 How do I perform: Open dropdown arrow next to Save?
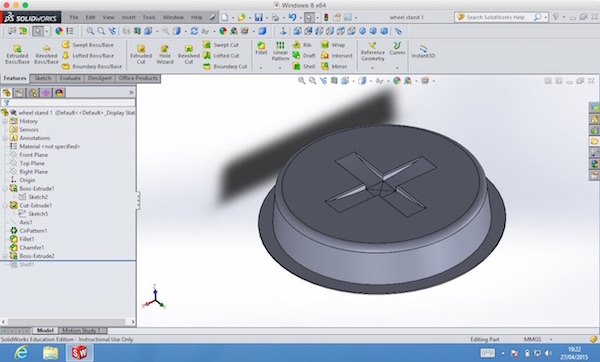click(x=267, y=18)
